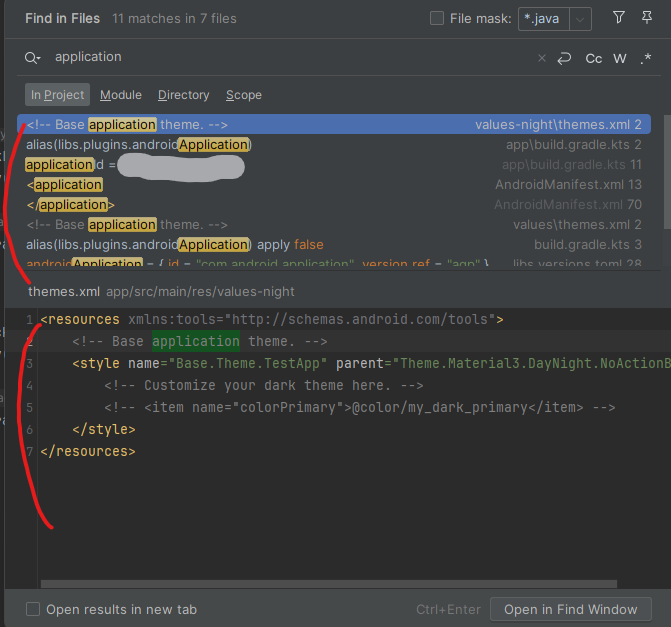Edit the *.java file mask field
The width and height of the screenshot is (671, 627).
544,19
